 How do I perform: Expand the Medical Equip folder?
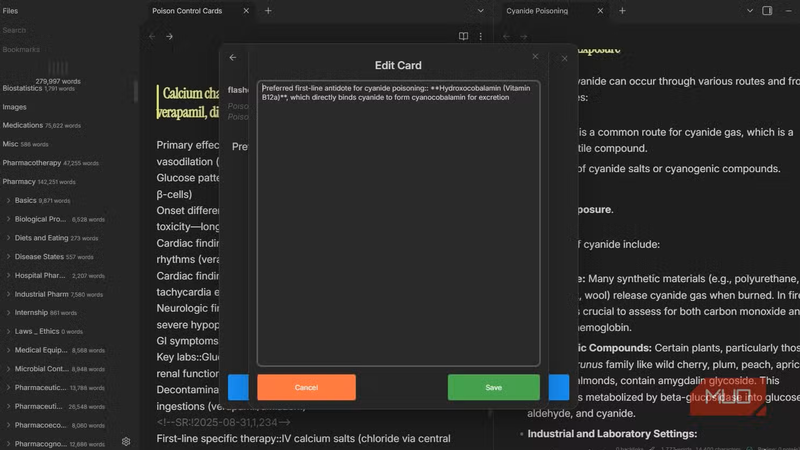click(x=40, y=350)
